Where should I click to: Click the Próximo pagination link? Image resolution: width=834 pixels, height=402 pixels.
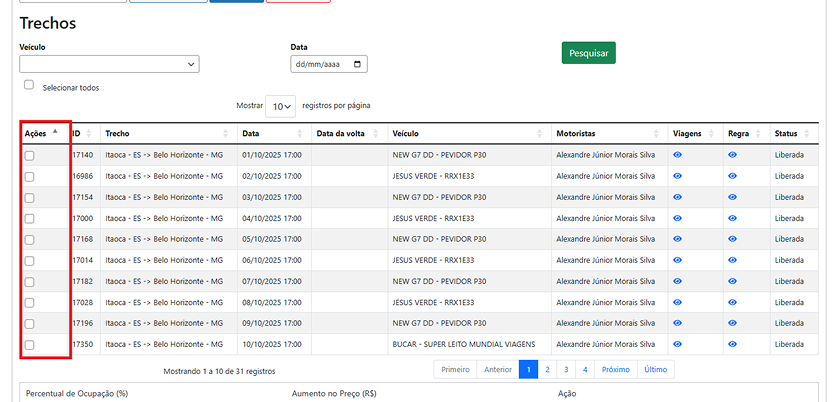[616, 370]
